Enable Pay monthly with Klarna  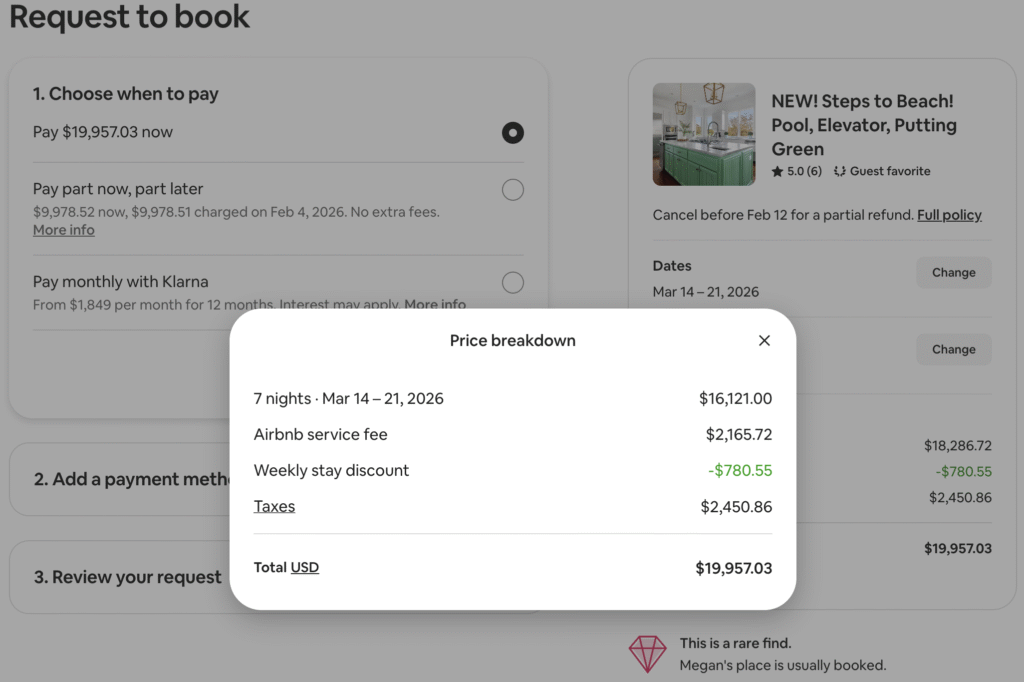tap(512, 282)
